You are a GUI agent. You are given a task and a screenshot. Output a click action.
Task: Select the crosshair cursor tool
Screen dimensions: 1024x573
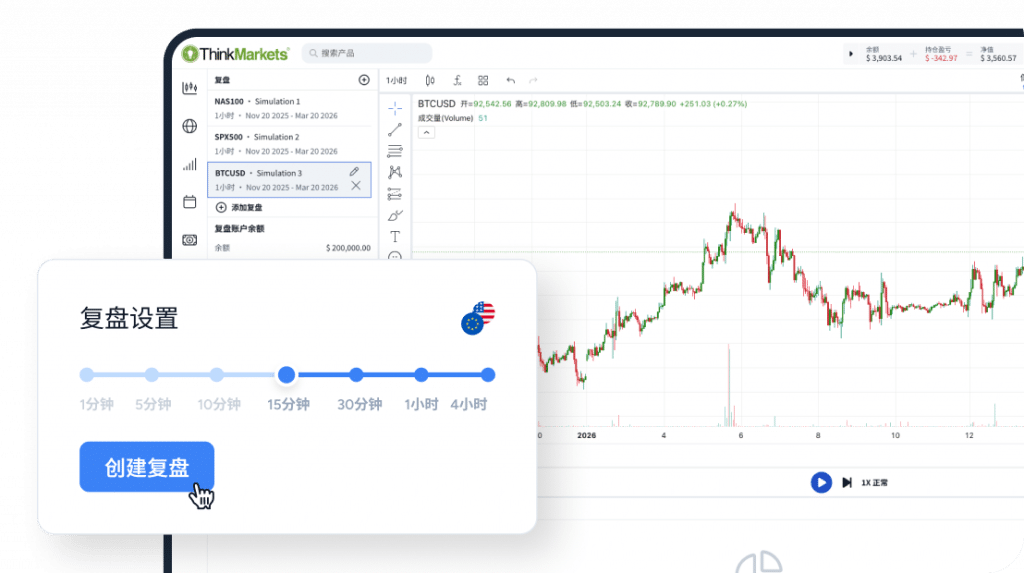(395, 108)
